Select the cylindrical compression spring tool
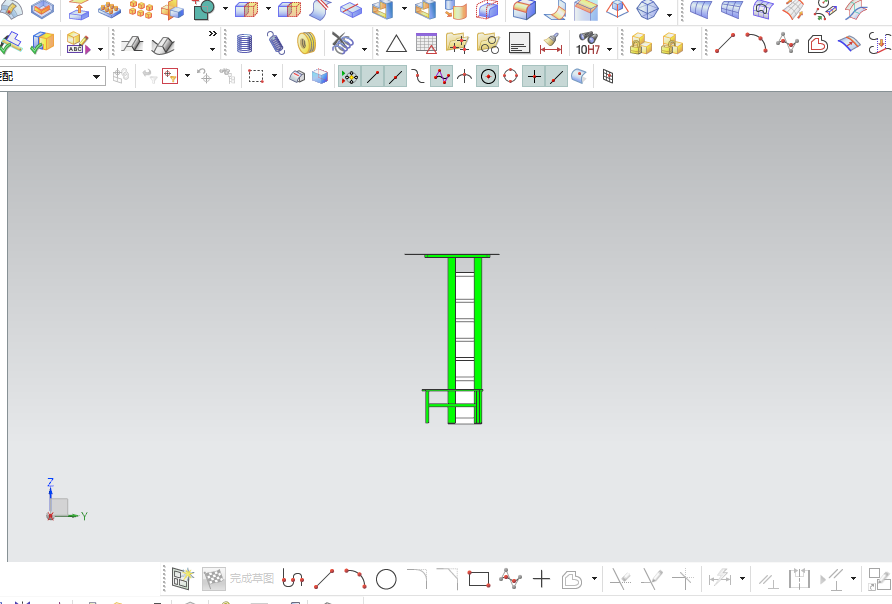 click(x=245, y=44)
